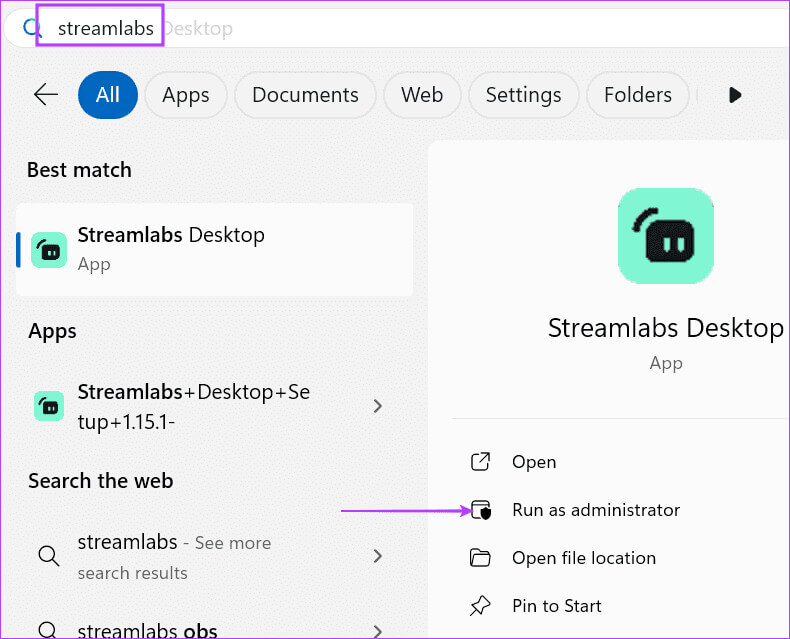
Task: Click the Streamlabs Desktop best match icon
Action: click(49, 250)
